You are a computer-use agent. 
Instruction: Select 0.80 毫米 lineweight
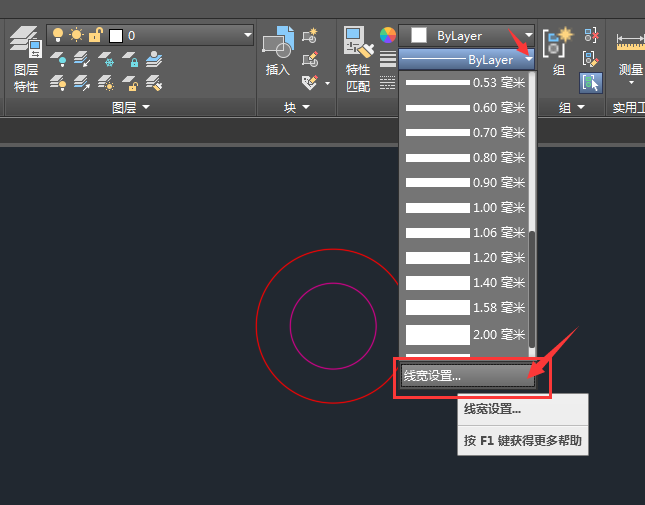[x=465, y=158]
